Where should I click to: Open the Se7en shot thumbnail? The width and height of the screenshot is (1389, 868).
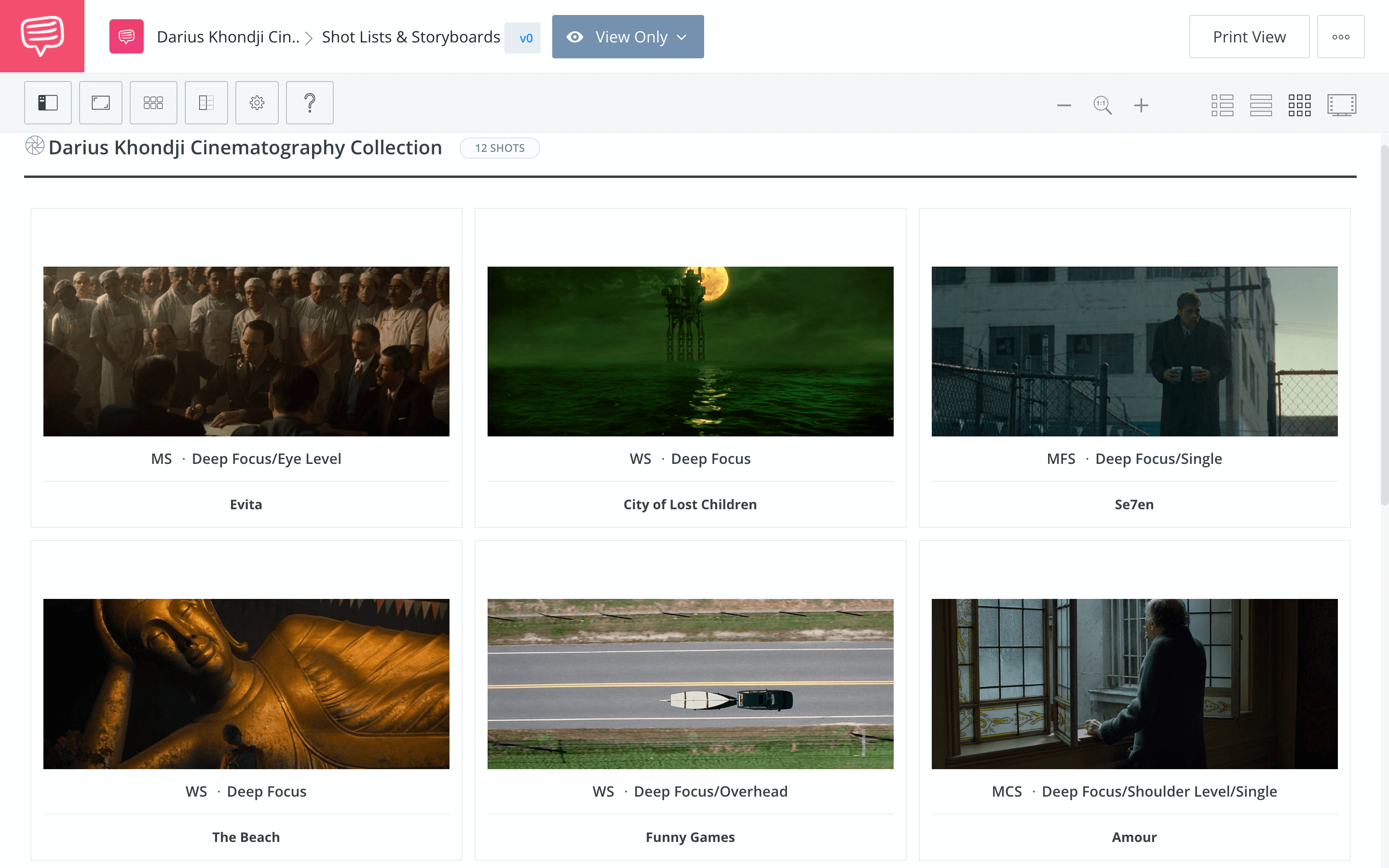[x=1134, y=352]
